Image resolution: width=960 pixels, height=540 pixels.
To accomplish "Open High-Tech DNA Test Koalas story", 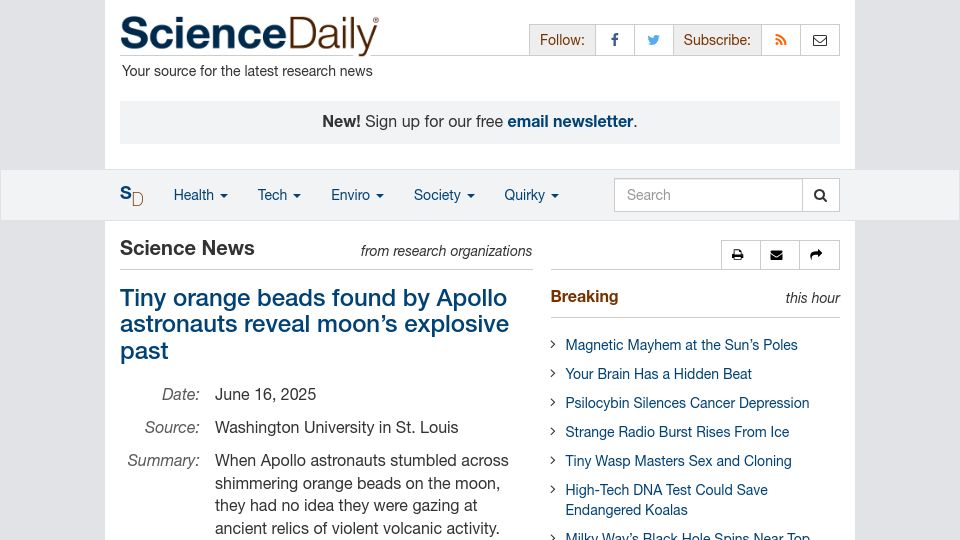I will click(x=666, y=500).
